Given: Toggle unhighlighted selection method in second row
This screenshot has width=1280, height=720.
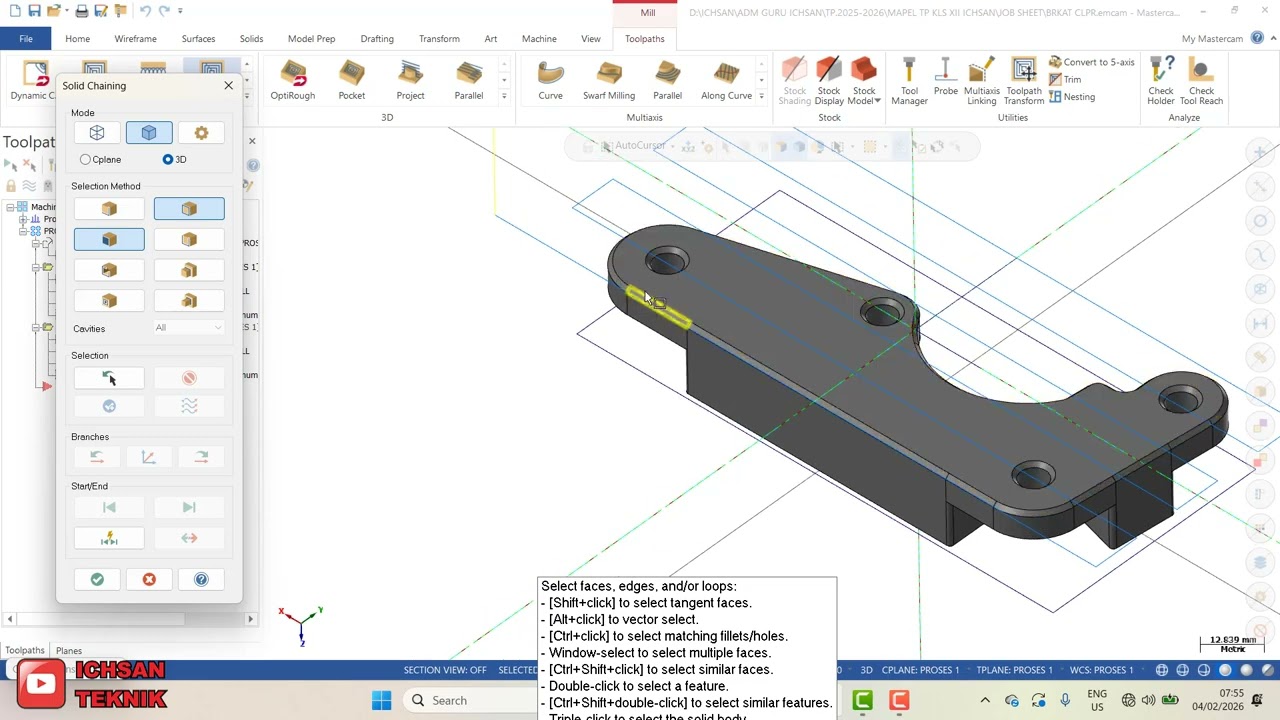Looking at the screenshot, I should pyautogui.click(x=189, y=240).
